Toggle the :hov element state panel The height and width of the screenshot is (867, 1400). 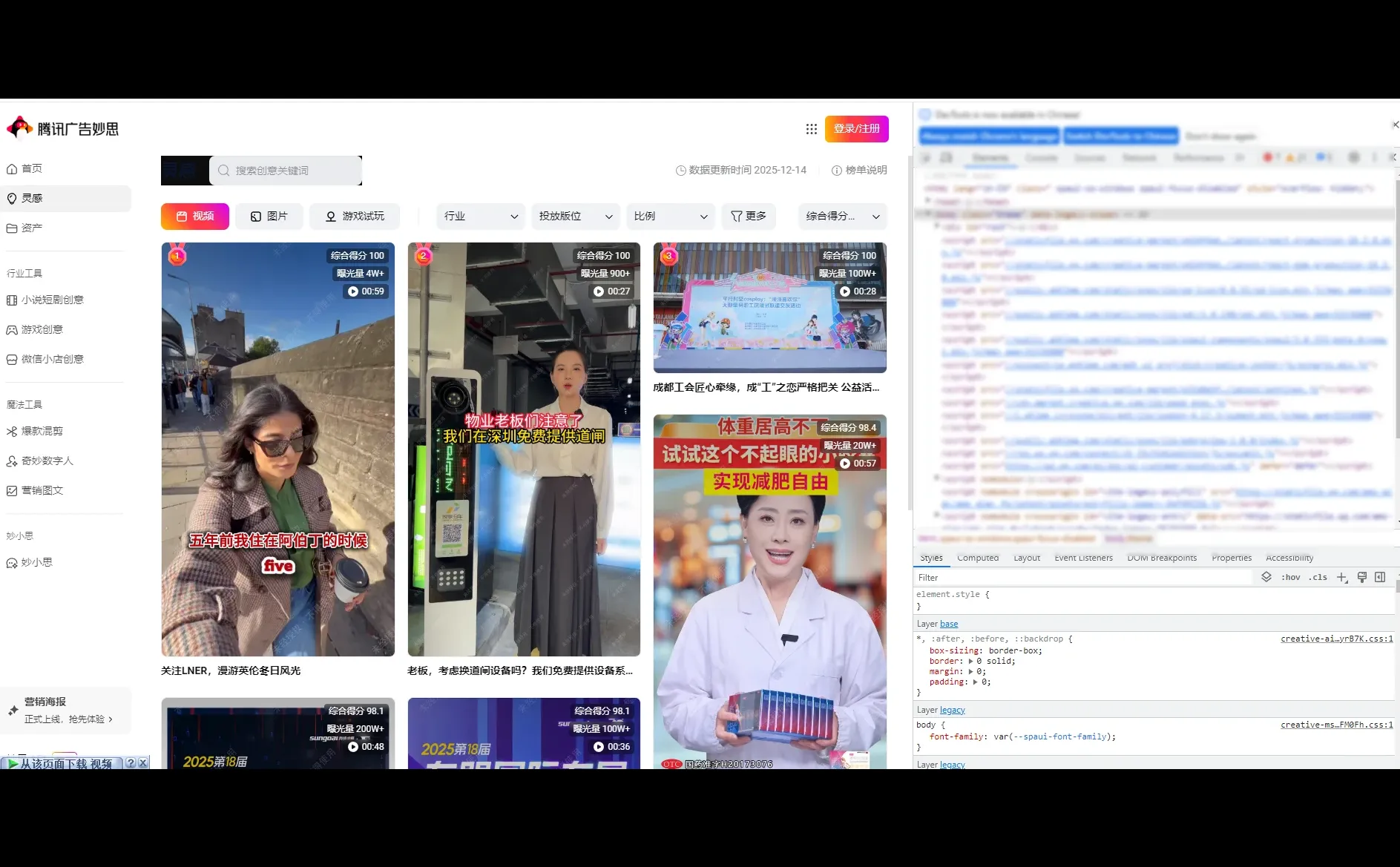(1291, 577)
